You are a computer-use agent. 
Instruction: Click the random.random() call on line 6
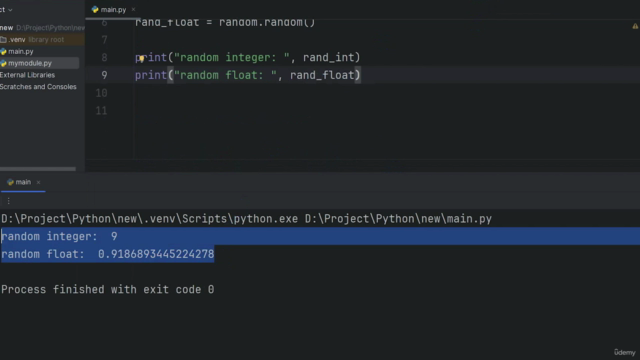click(x=267, y=22)
